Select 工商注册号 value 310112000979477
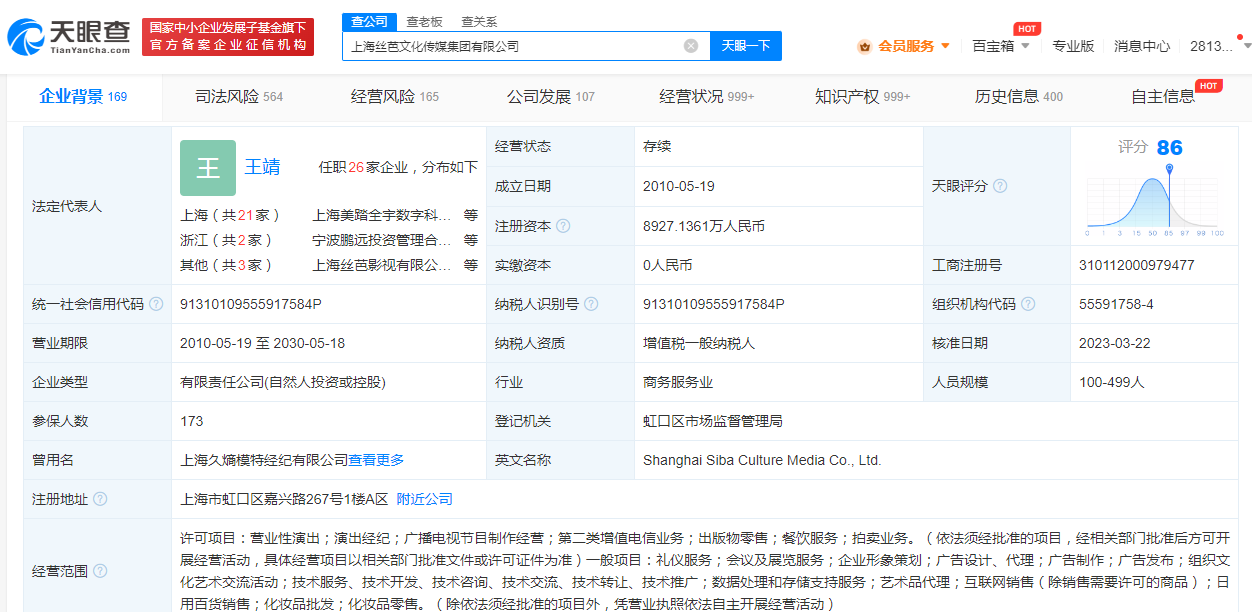 point(1137,265)
